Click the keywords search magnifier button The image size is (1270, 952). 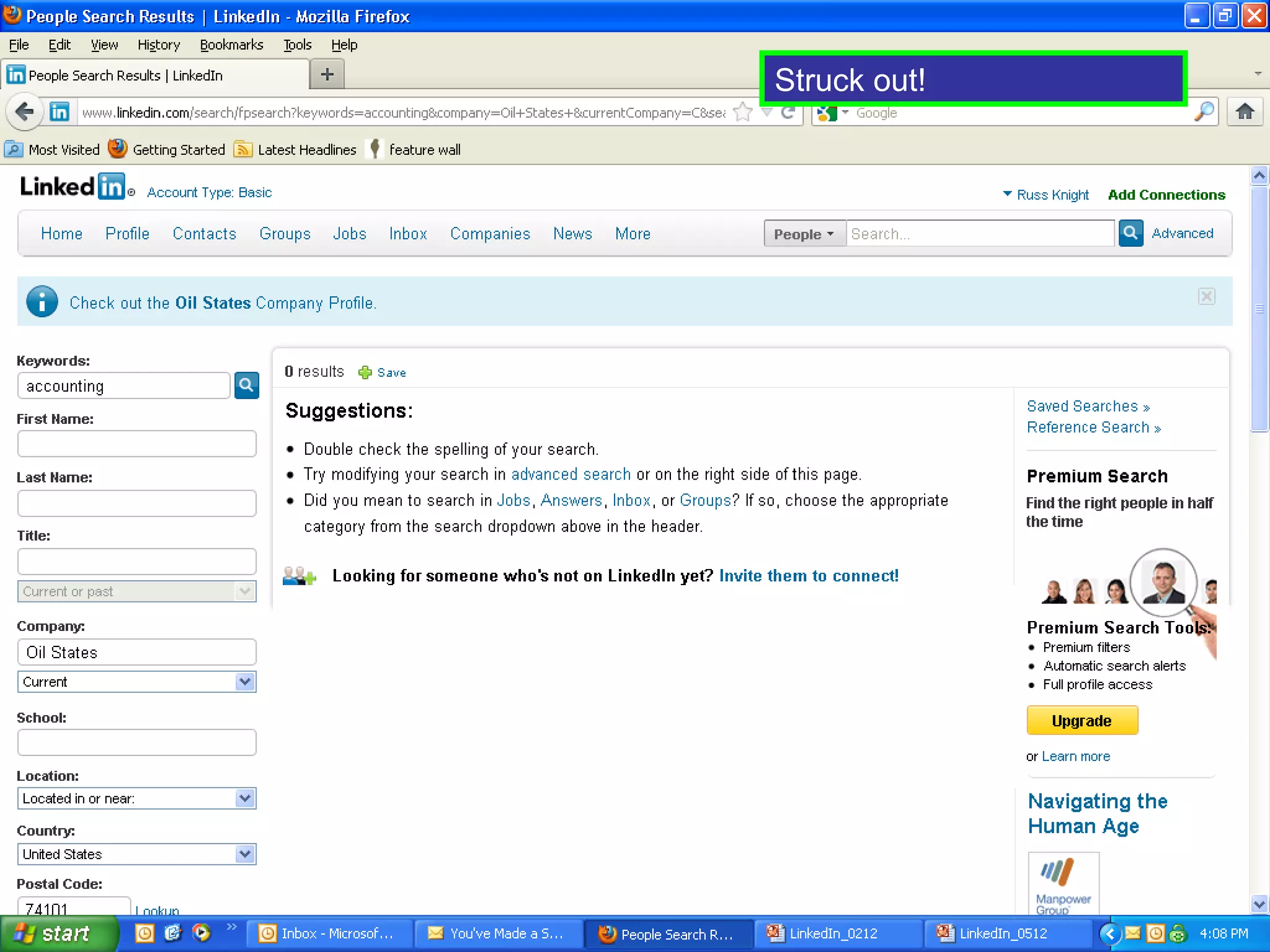pyautogui.click(x=246, y=386)
